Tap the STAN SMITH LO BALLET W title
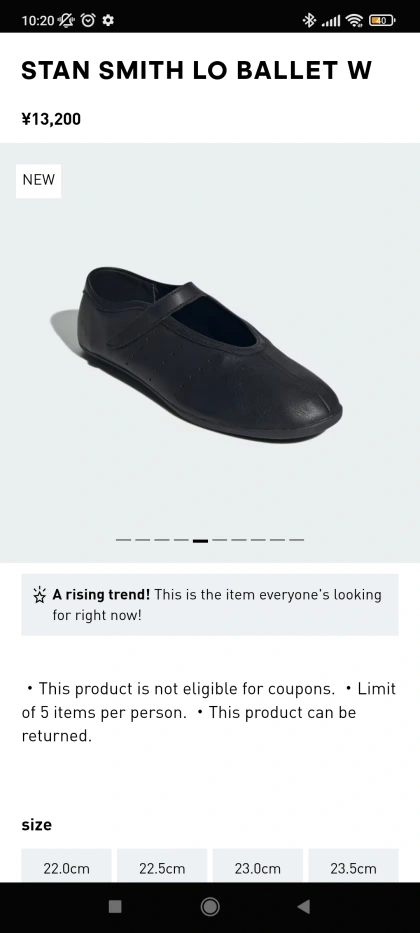The image size is (420, 933). pos(196,71)
